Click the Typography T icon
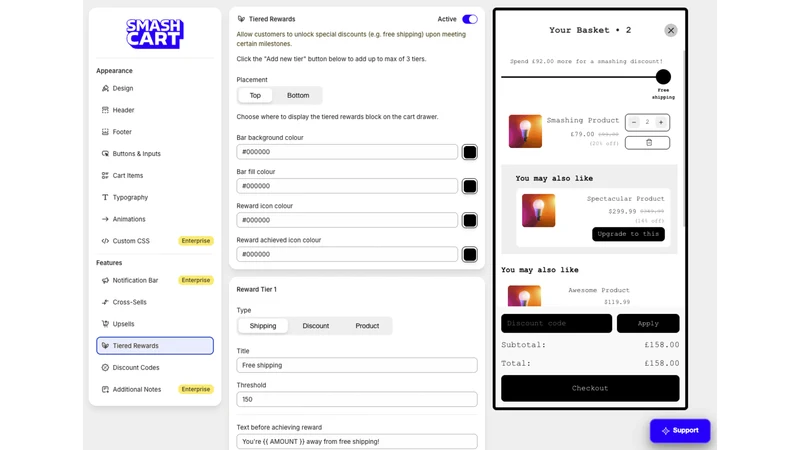Screen dimensions: 800x450 click(x=105, y=197)
